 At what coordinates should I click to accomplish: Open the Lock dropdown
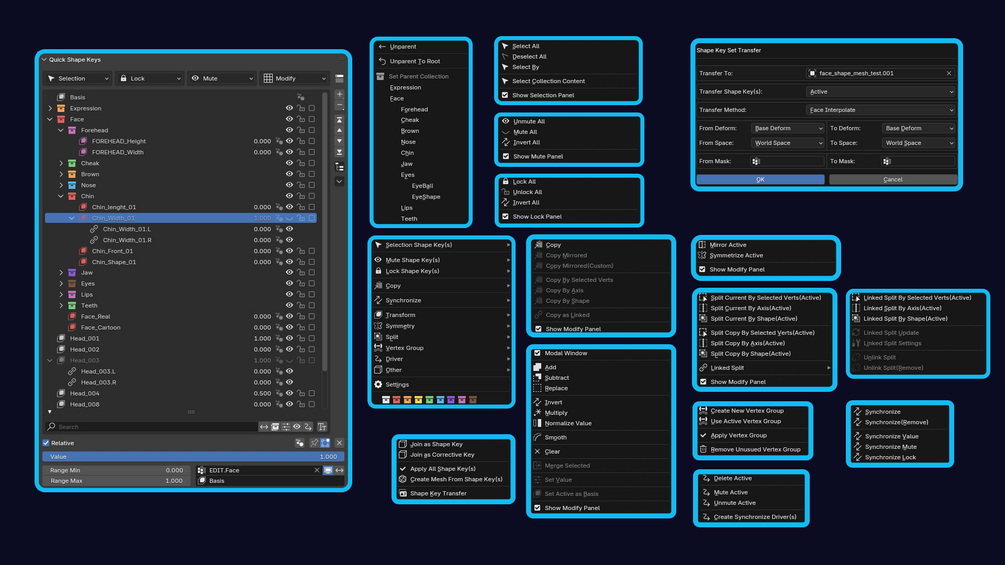click(x=151, y=78)
